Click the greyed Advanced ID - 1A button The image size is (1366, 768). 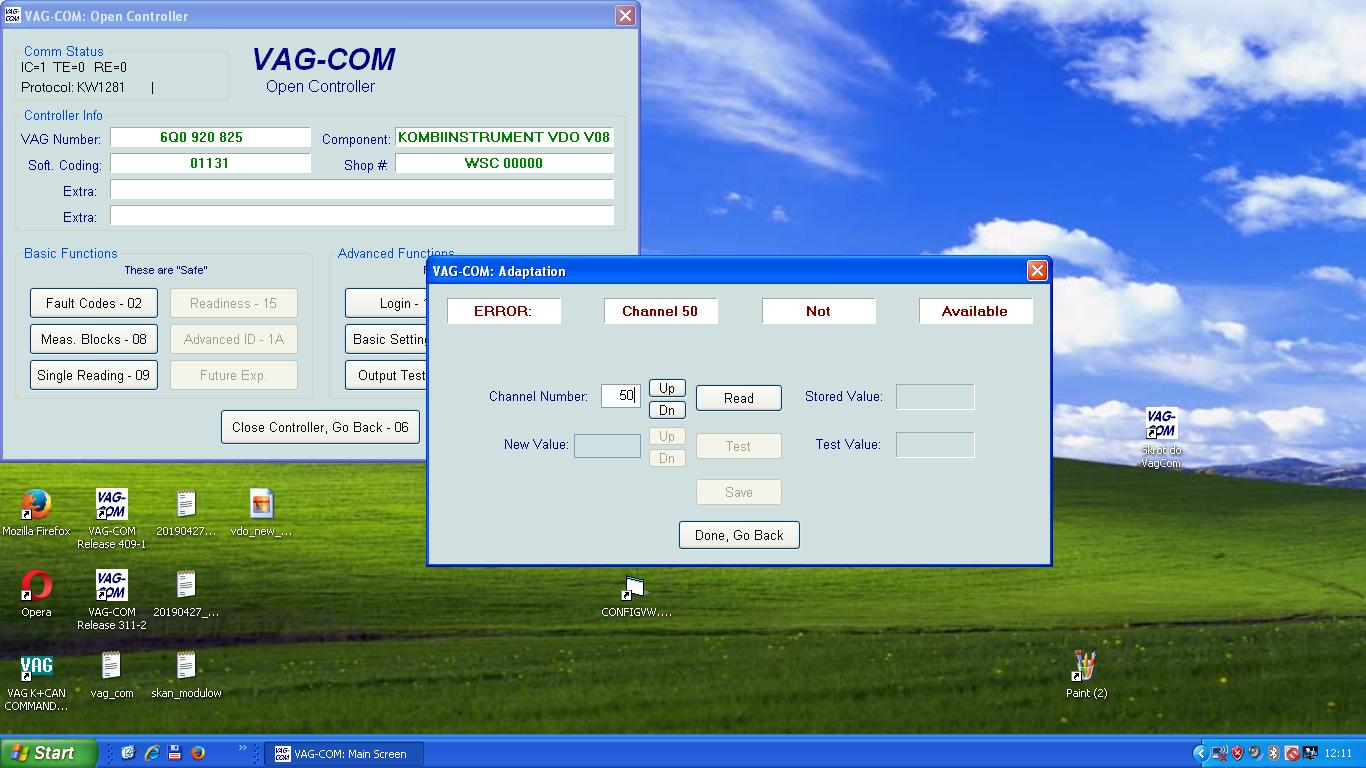coord(234,339)
